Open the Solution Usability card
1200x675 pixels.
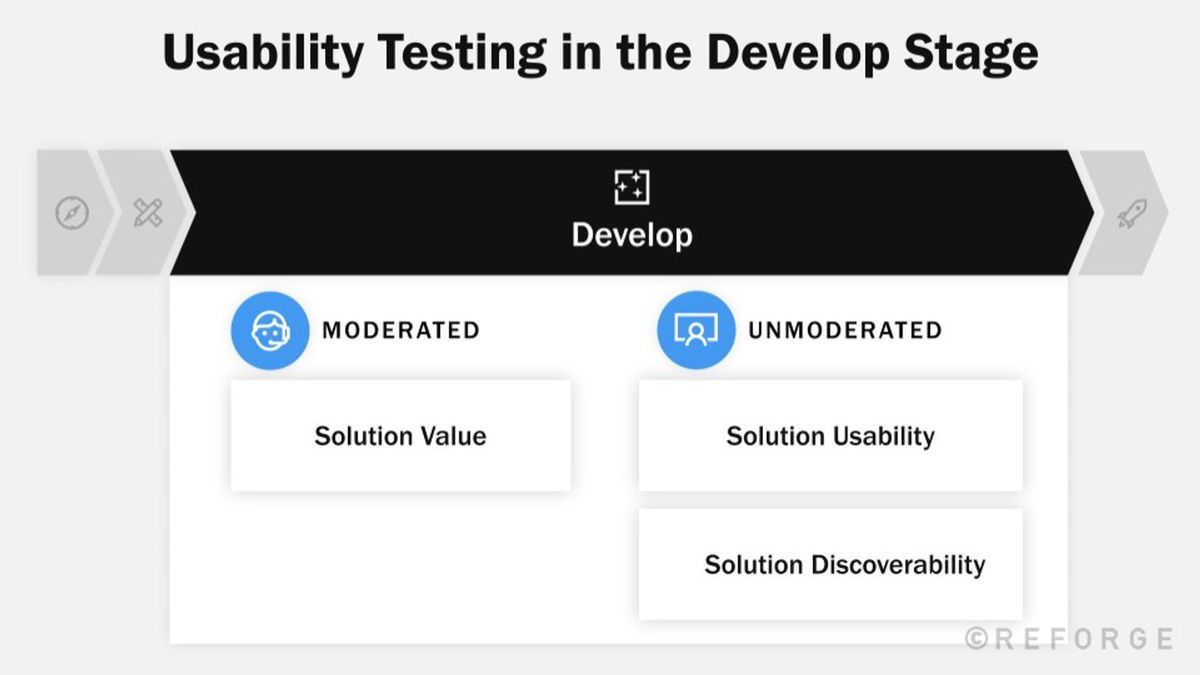coord(830,436)
